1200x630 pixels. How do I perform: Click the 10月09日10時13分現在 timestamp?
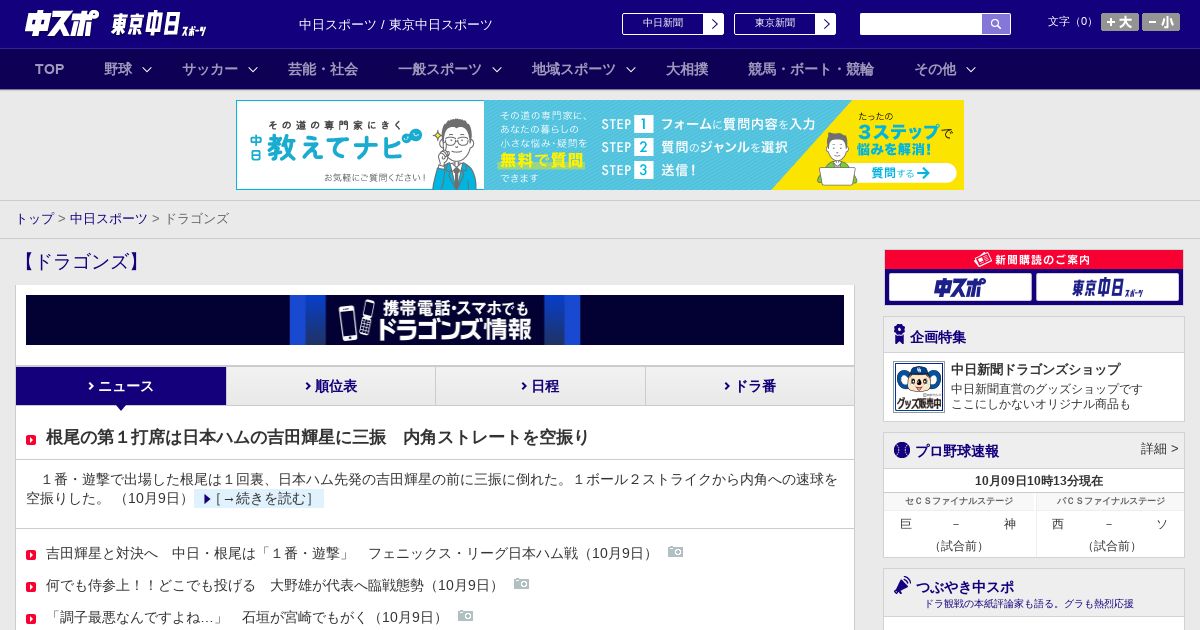coord(1039,481)
